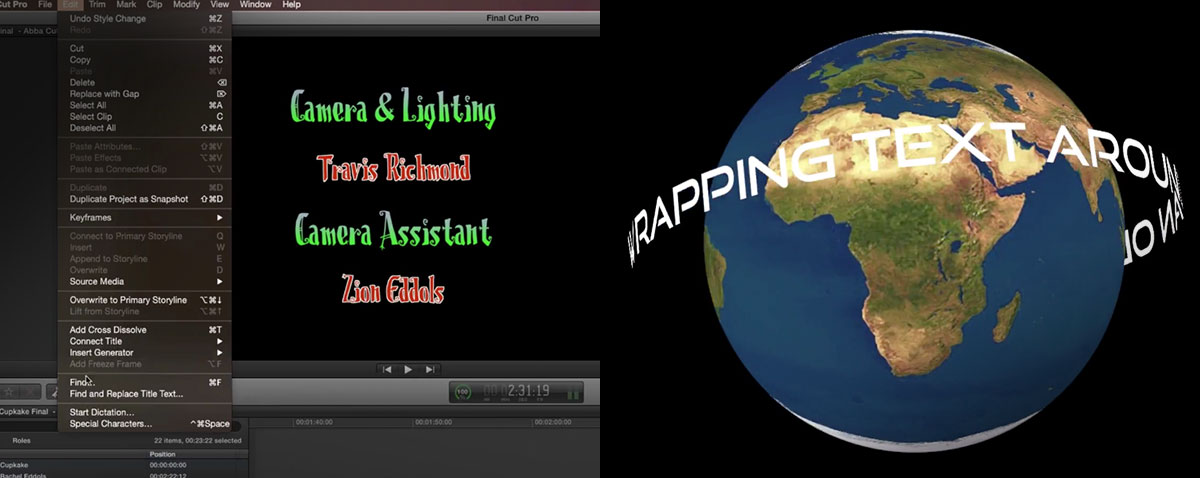Choose Deselect All in the Edit menu
The image size is (1200, 478).
(145, 128)
